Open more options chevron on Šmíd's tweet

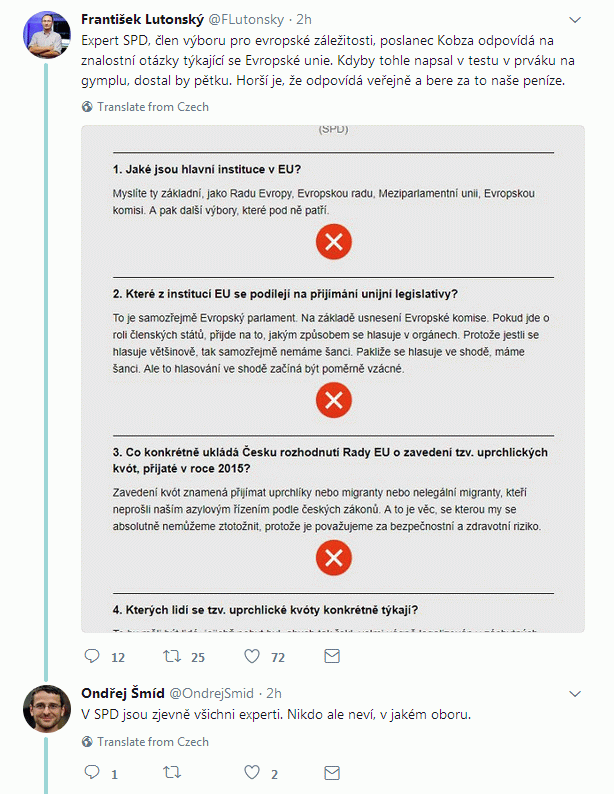tap(575, 694)
